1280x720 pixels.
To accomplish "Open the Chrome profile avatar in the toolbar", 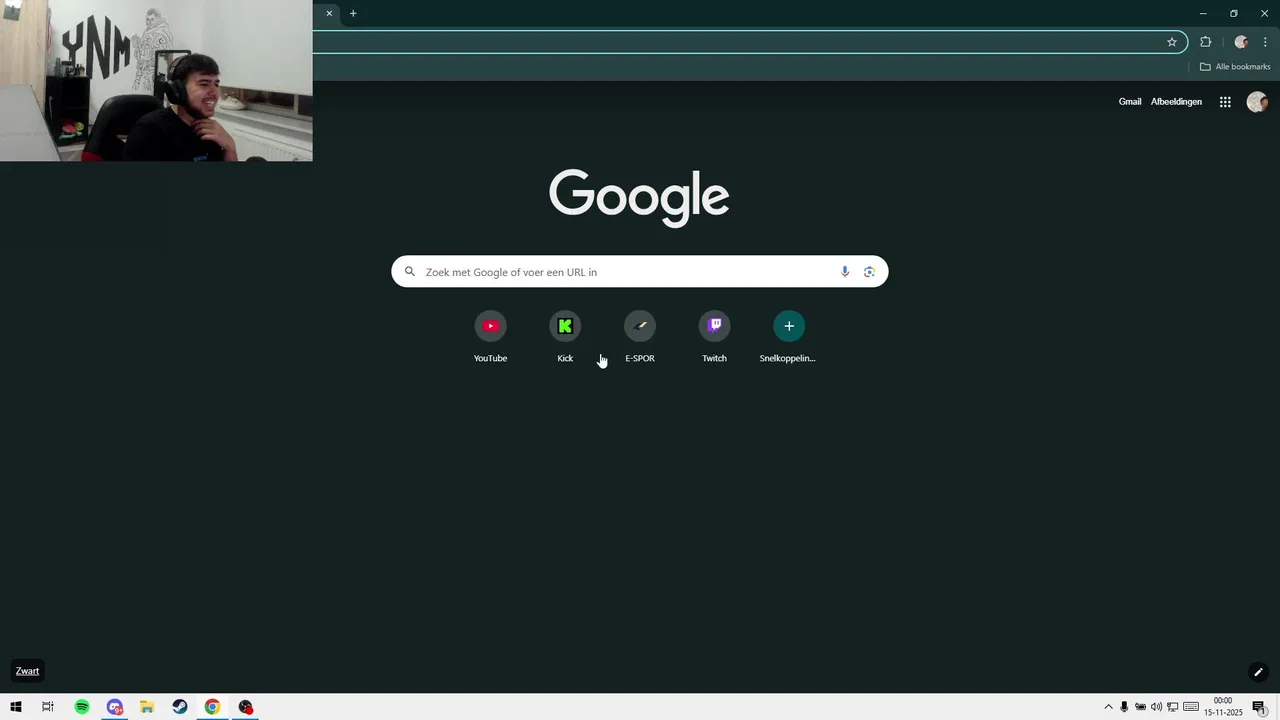I will (1241, 42).
